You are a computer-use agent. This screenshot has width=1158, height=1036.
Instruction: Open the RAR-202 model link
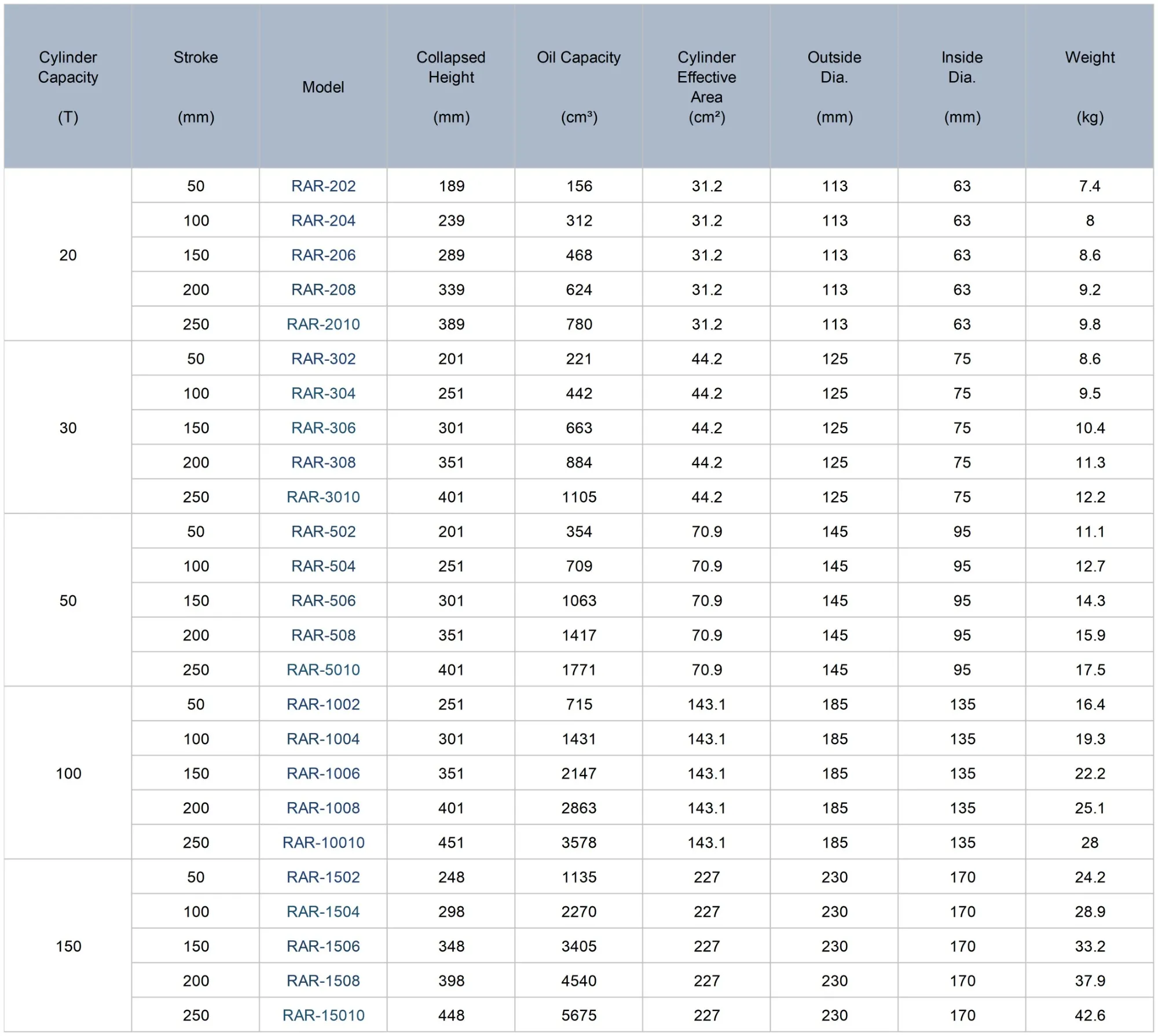[323, 186]
